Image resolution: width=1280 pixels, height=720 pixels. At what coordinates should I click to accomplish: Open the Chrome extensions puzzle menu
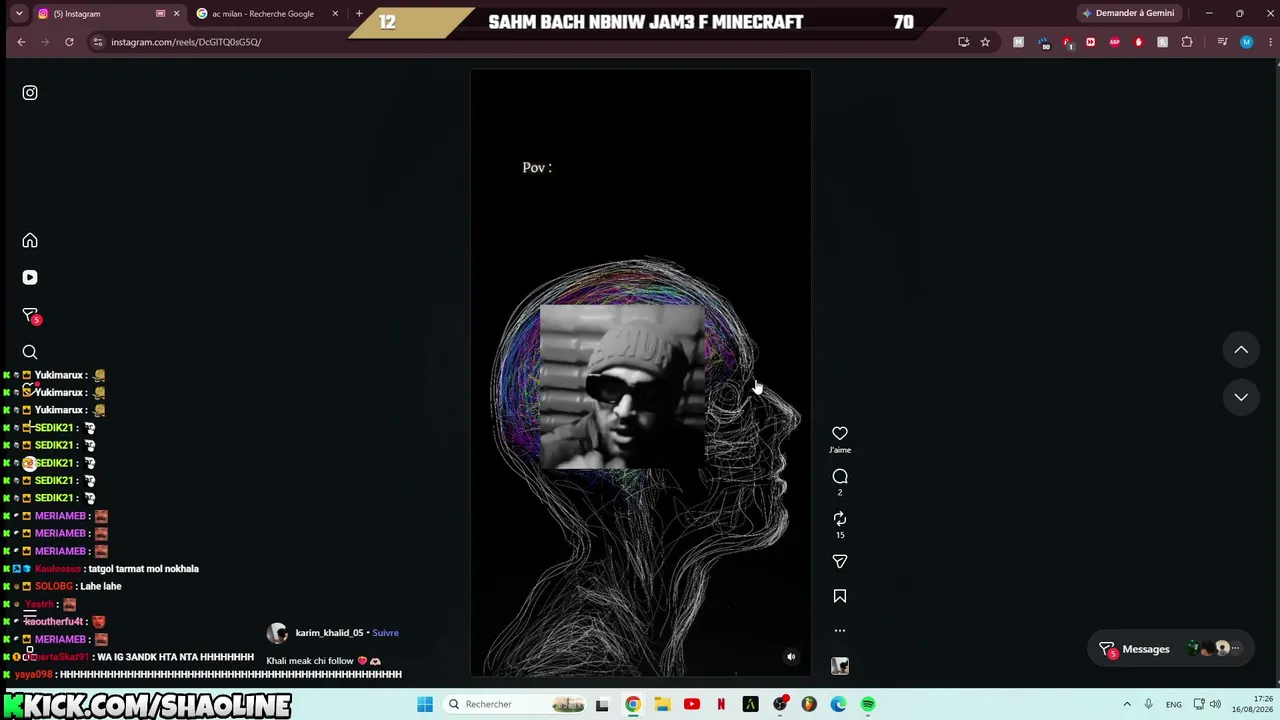[1187, 42]
